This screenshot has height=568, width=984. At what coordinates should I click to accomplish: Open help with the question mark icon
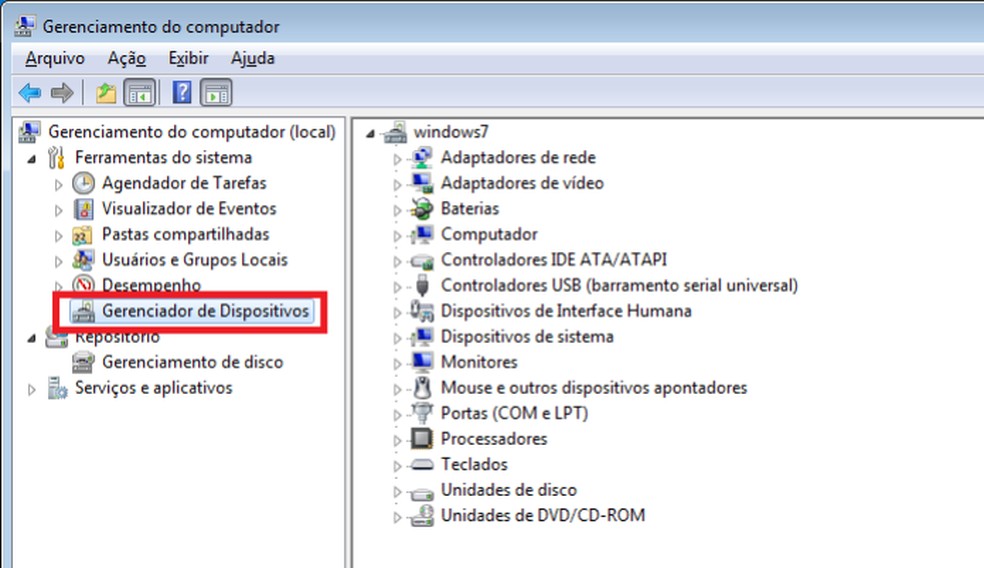coord(181,93)
